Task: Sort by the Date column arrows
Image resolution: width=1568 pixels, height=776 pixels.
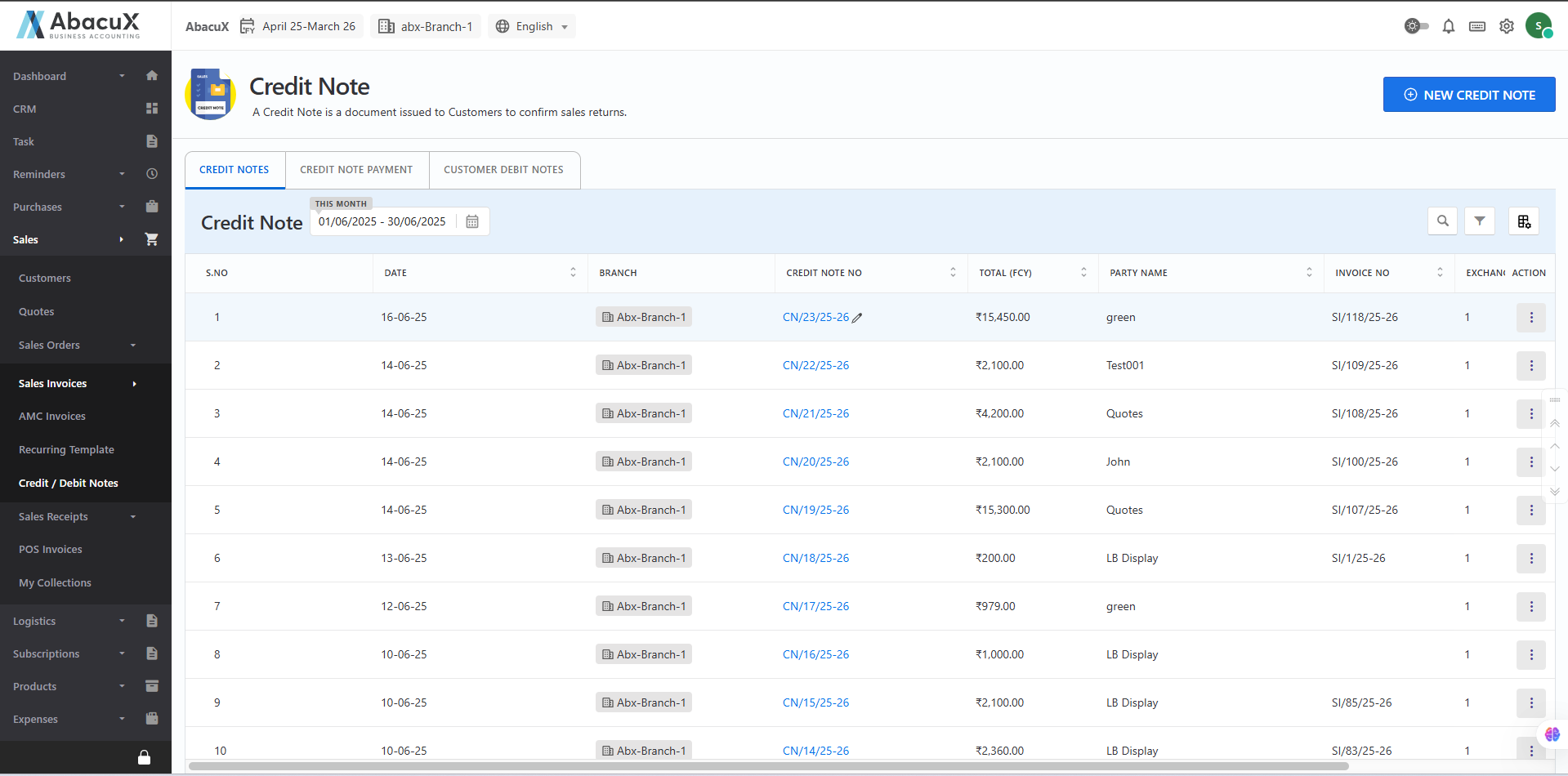Action: (573, 273)
